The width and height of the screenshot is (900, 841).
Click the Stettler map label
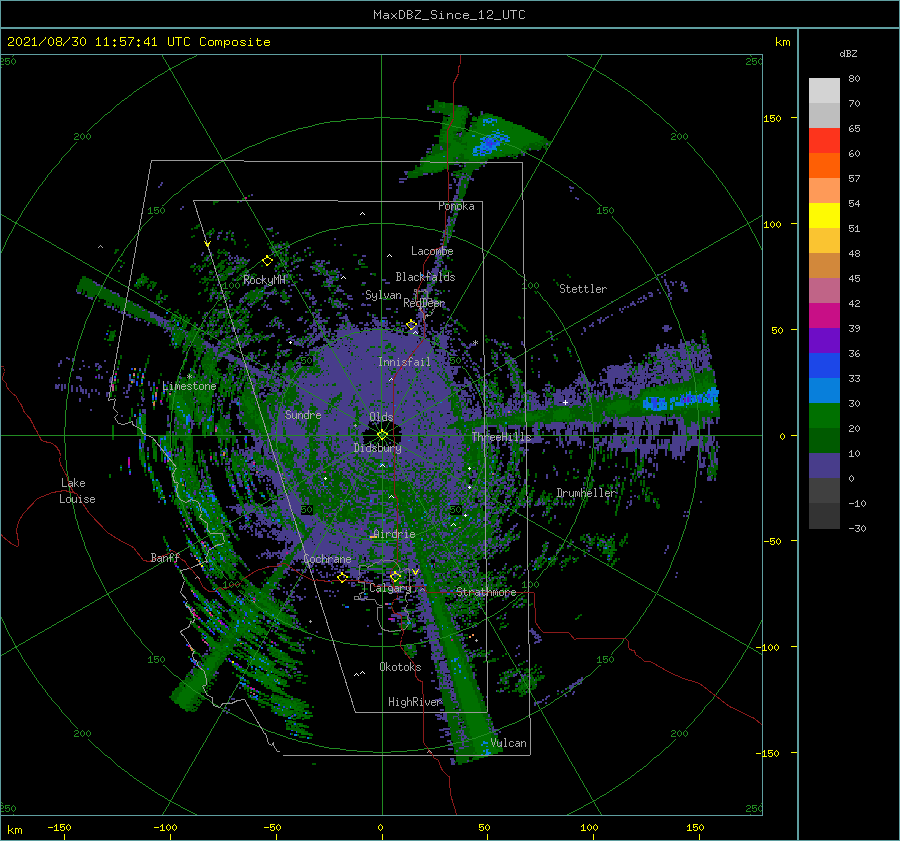(583, 289)
